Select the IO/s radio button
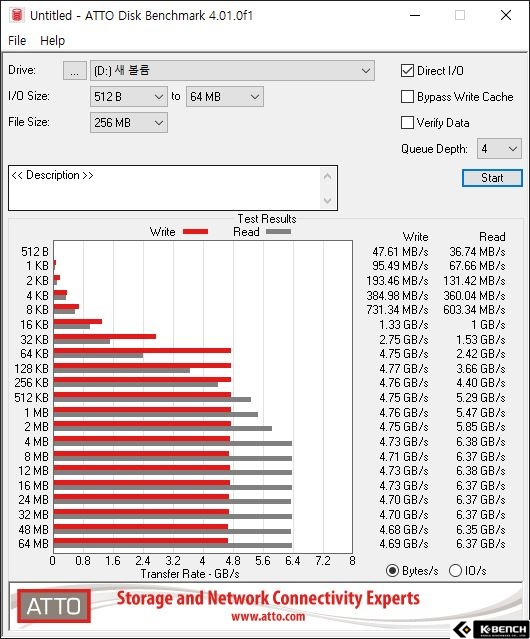 (455, 571)
